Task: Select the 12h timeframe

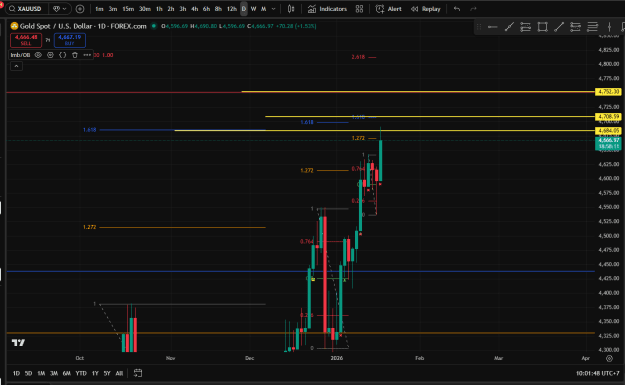Action: pos(232,9)
